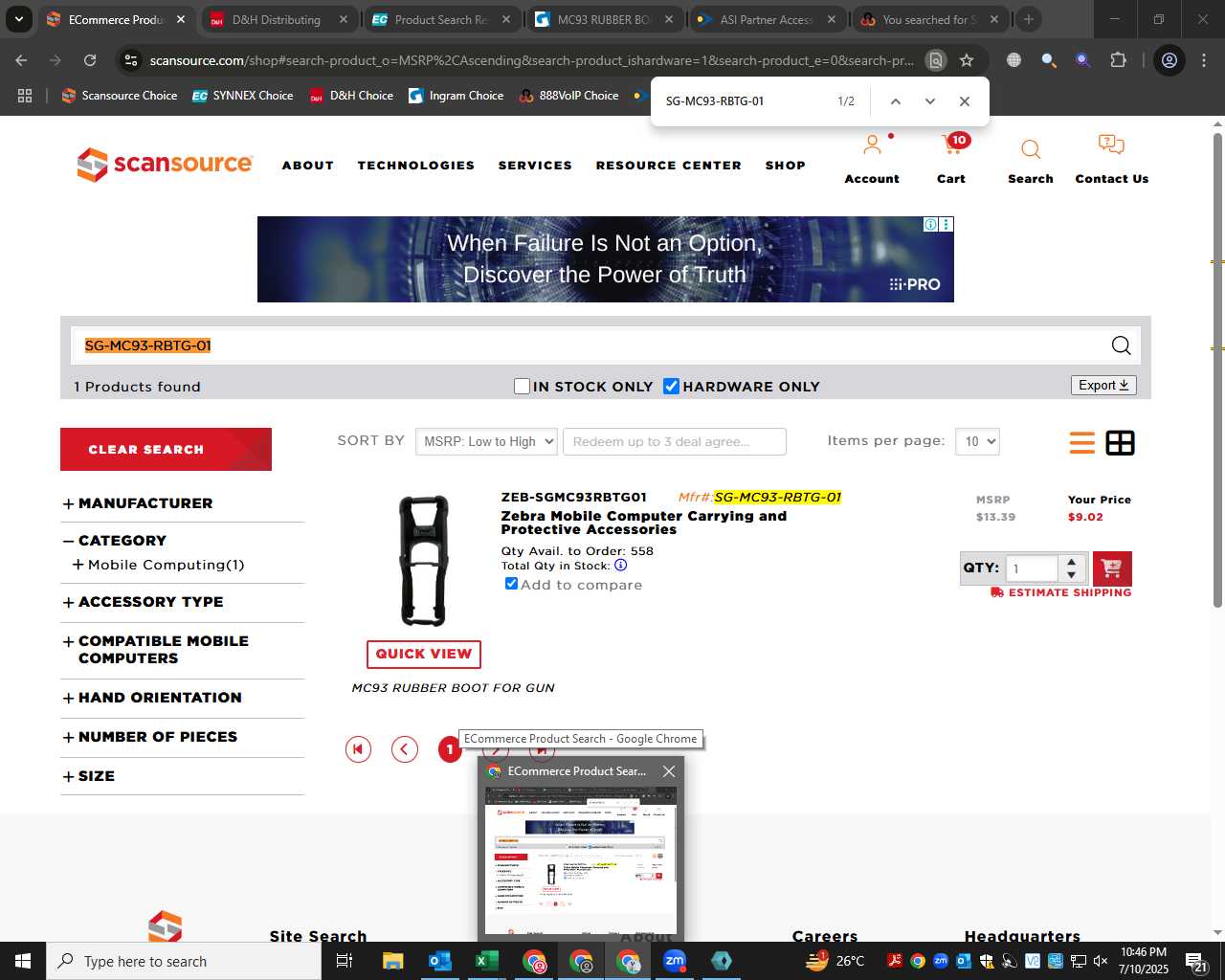
Task: Open the Account icon in header
Action: click(872, 145)
